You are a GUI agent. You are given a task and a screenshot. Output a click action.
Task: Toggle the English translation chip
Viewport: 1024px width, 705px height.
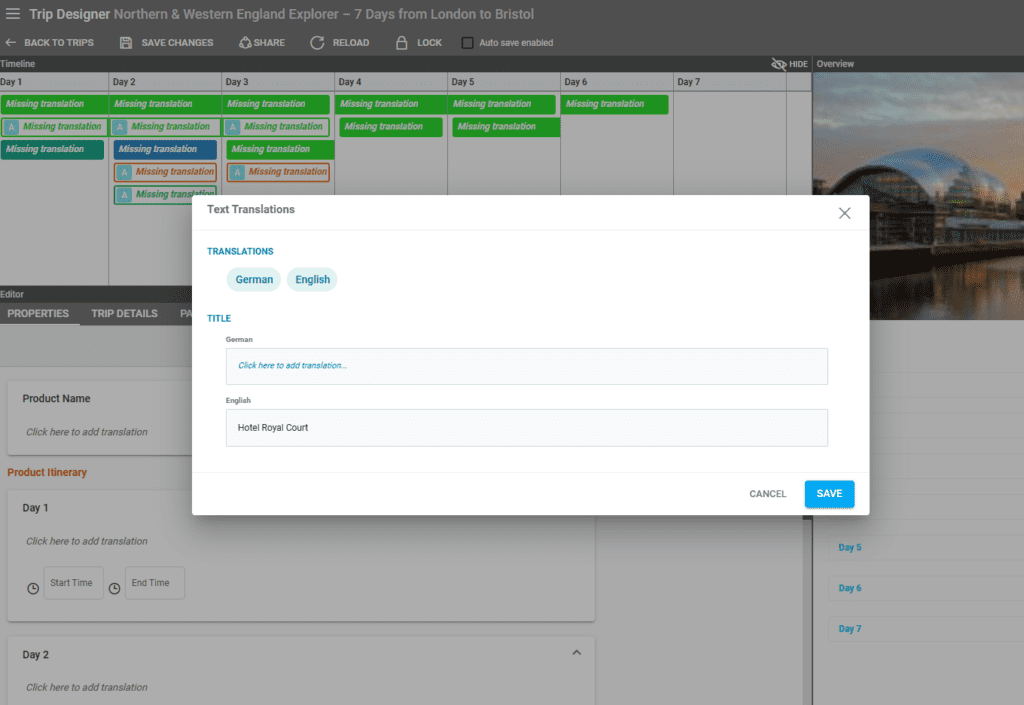tap(312, 280)
